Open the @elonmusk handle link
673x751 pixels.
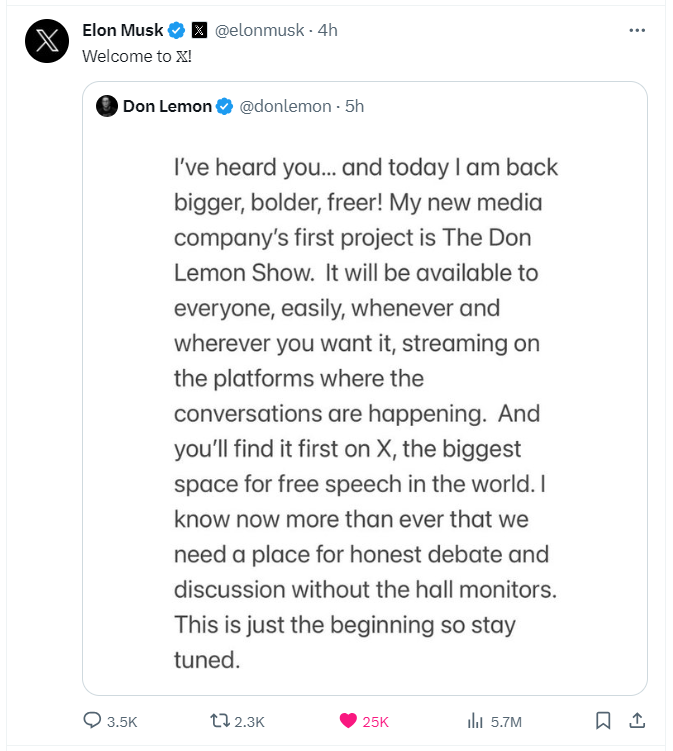tap(259, 30)
